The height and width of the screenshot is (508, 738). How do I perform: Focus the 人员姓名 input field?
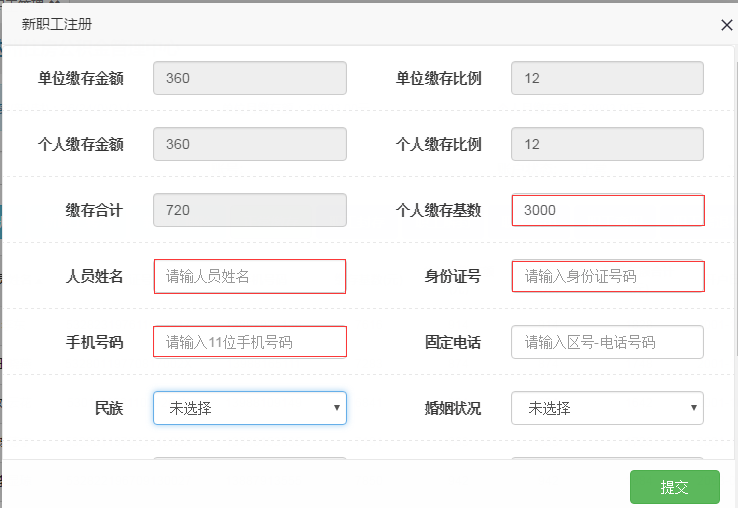(250, 277)
